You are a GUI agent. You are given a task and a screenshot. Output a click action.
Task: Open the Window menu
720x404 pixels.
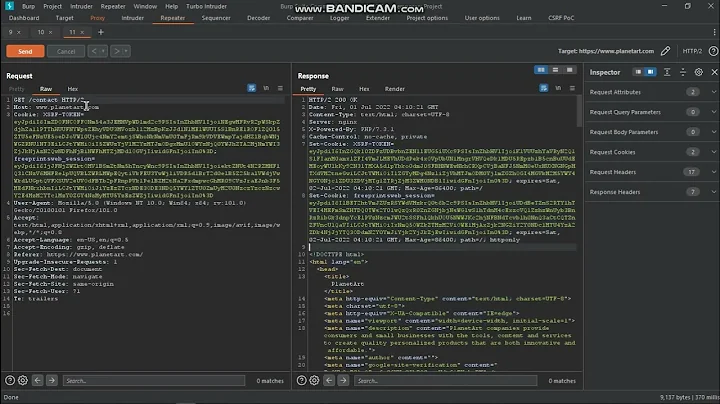click(x=145, y=6)
